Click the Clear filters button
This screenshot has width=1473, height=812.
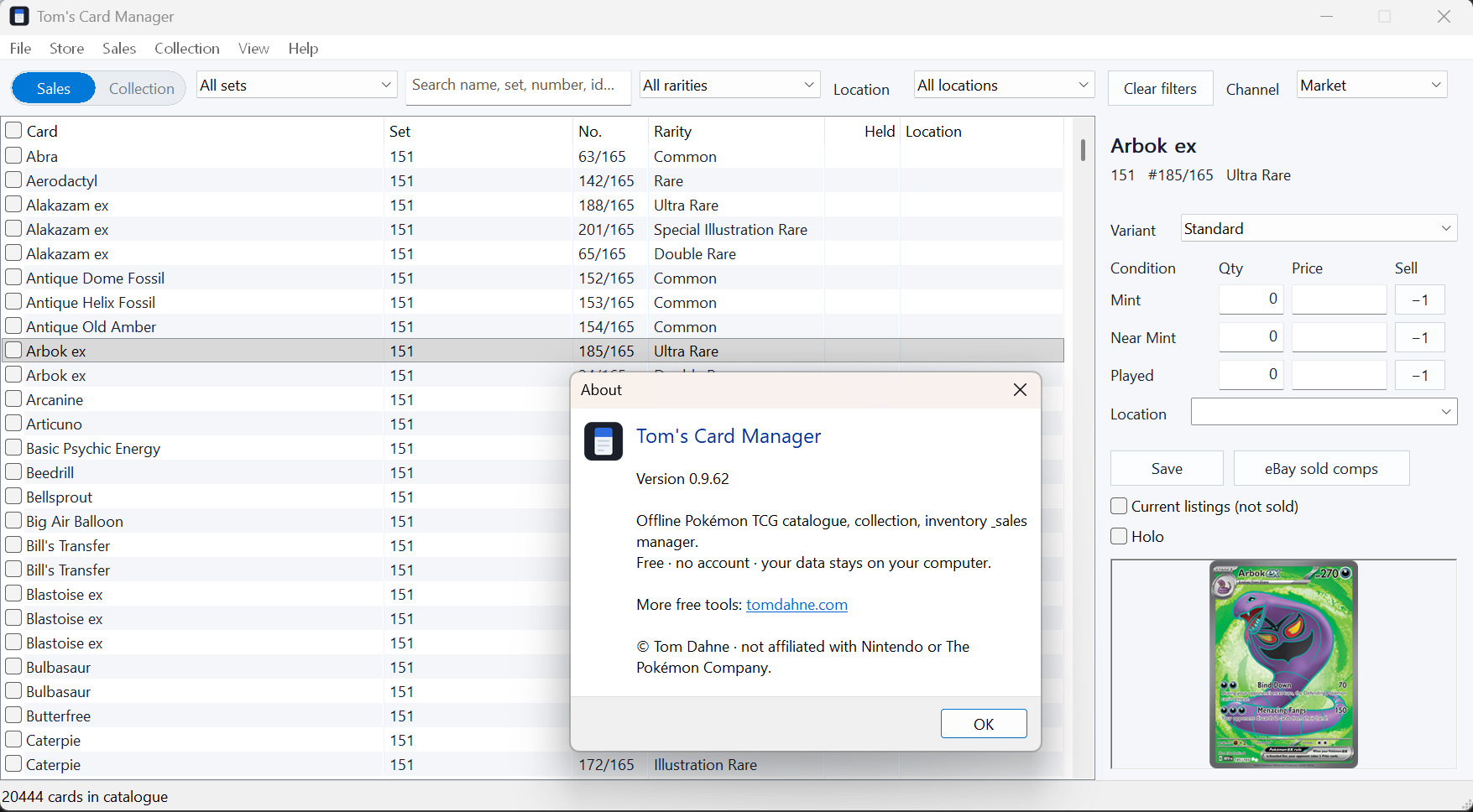coord(1160,88)
